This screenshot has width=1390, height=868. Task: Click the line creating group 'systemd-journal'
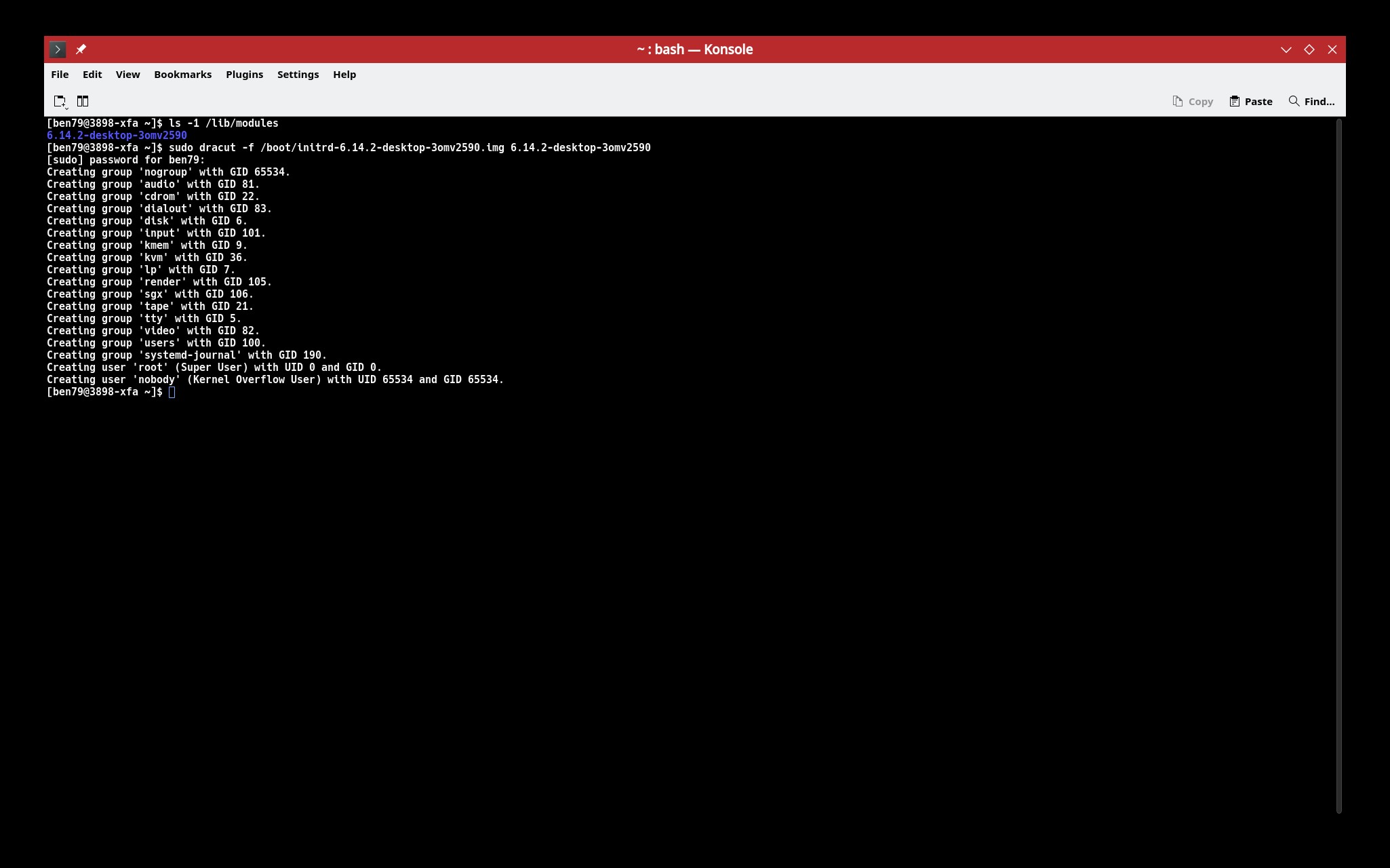point(186,355)
